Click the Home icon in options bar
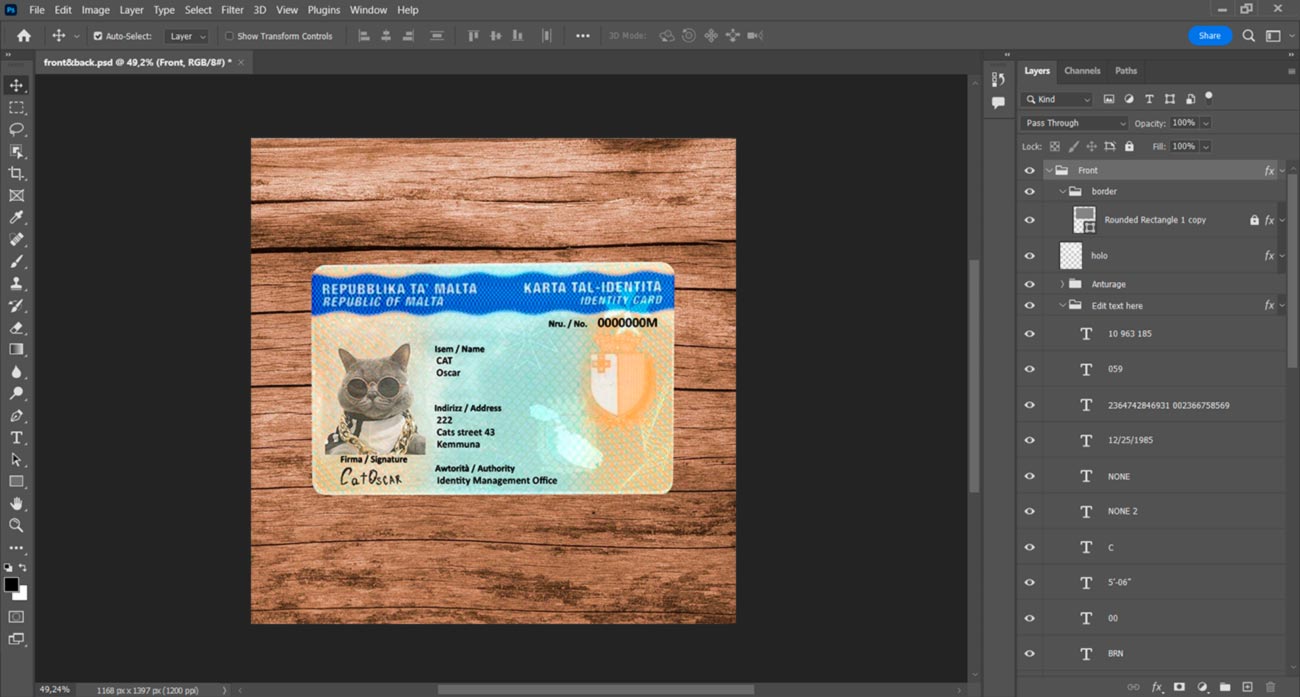The image size is (1300, 697). pos(23,36)
